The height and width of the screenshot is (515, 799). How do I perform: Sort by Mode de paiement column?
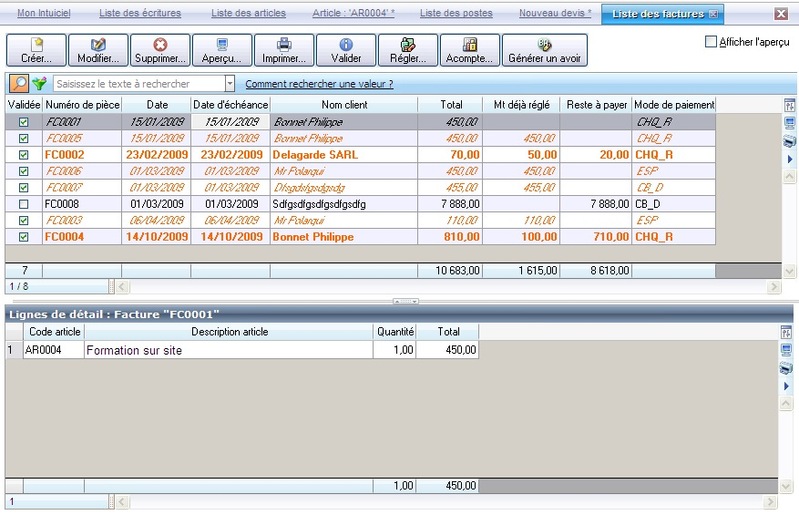pos(674,104)
